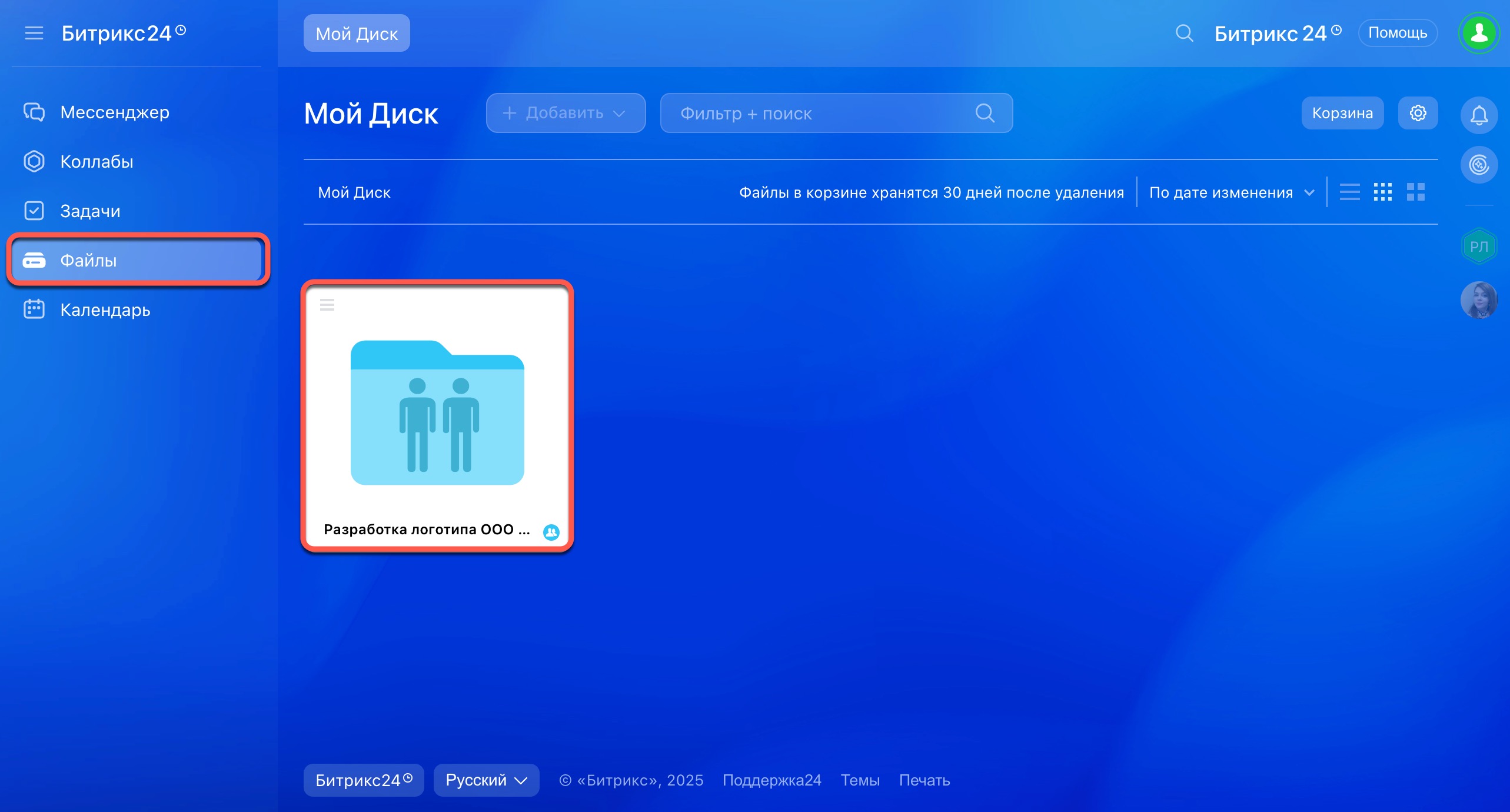Open the Разработка логотипа ООО folder thumbnail
This screenshot has width=1510, height=812.
[x=437, y=412]
